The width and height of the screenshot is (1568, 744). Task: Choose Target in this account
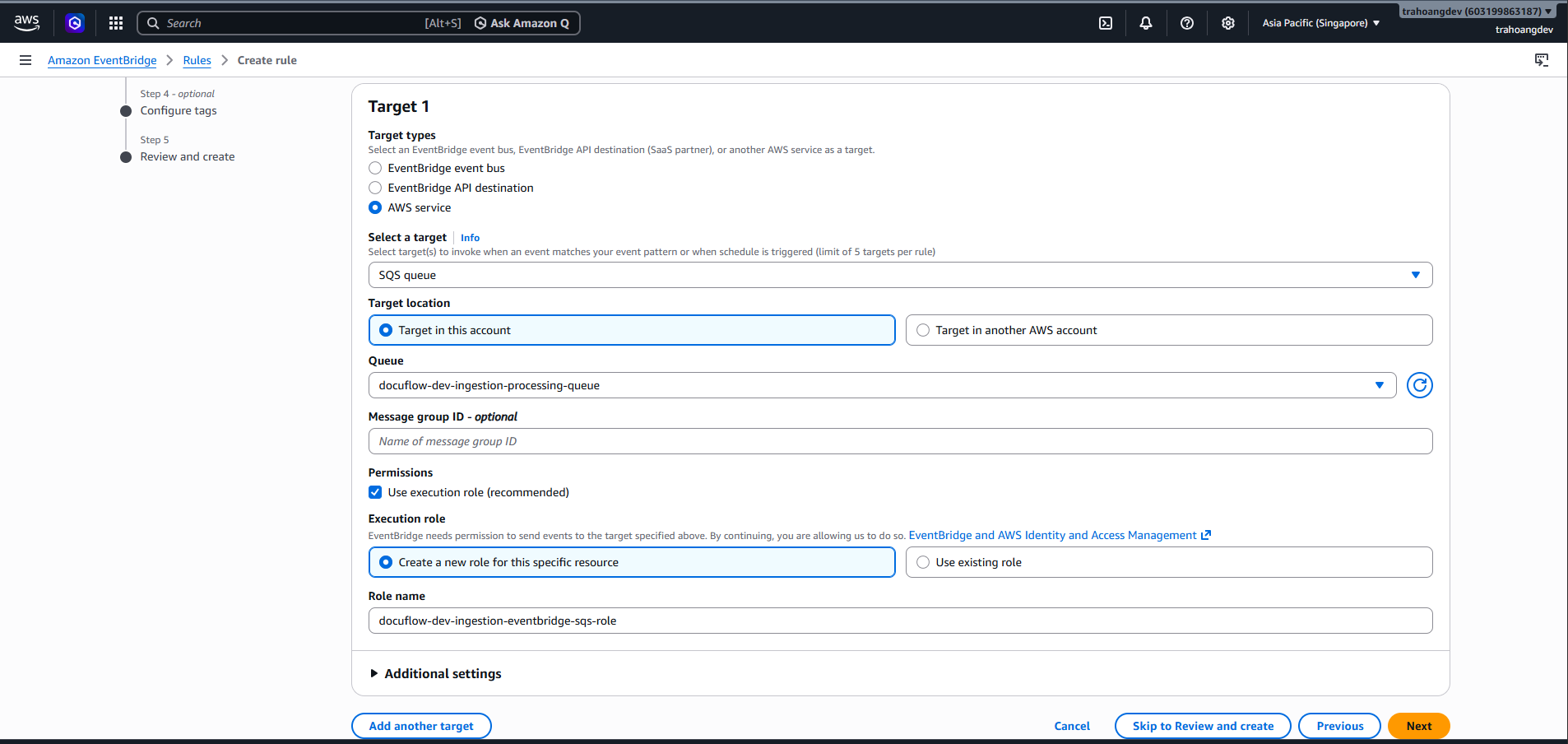632,330
